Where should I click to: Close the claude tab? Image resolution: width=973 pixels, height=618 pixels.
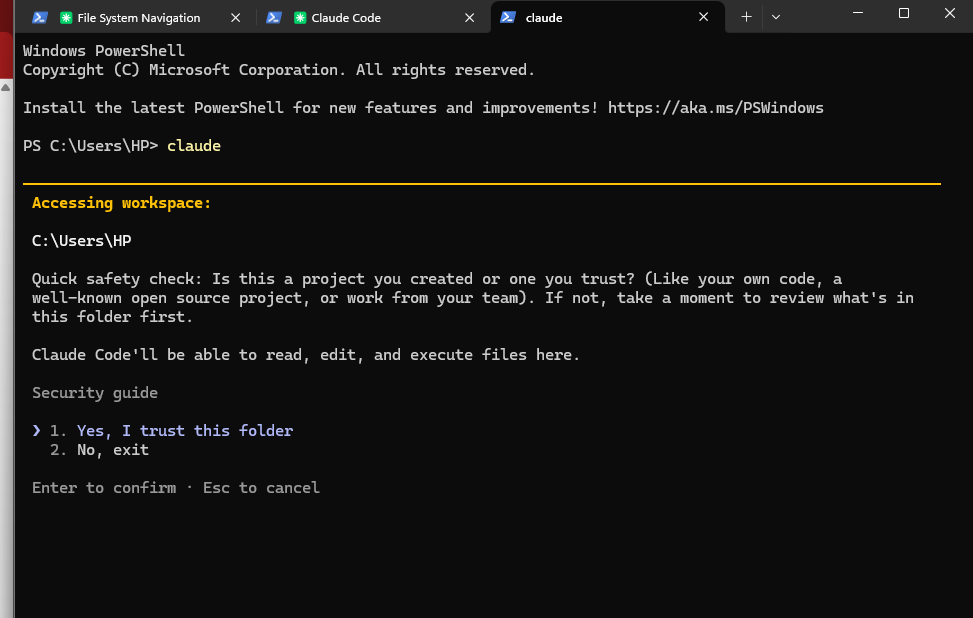(x=703, y=17)
